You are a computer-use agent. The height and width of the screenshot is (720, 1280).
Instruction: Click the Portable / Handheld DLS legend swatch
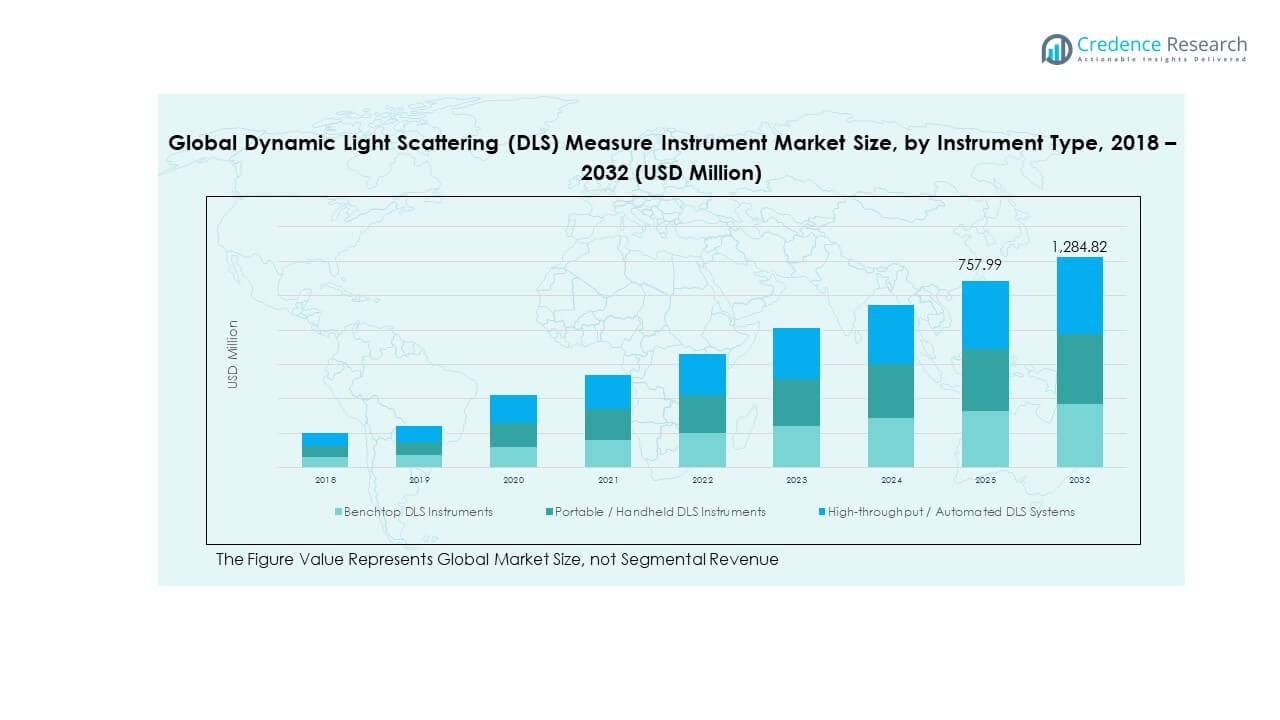tap(549, 512)
